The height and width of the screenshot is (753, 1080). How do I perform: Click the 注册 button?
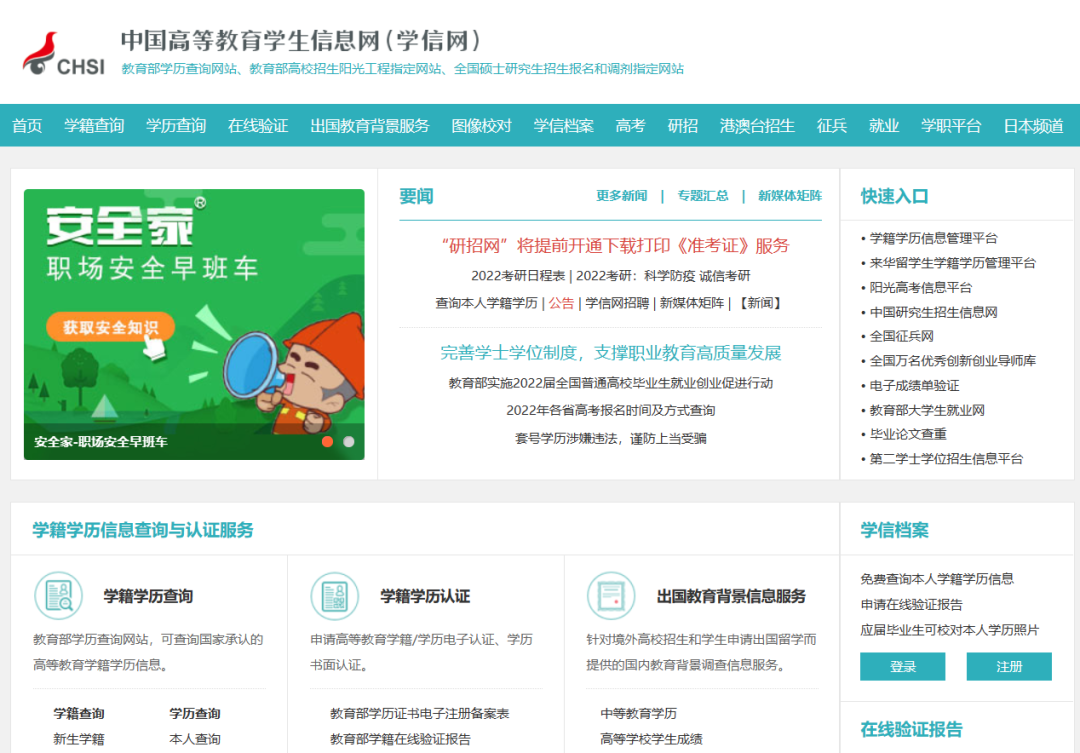(1009, 667)
